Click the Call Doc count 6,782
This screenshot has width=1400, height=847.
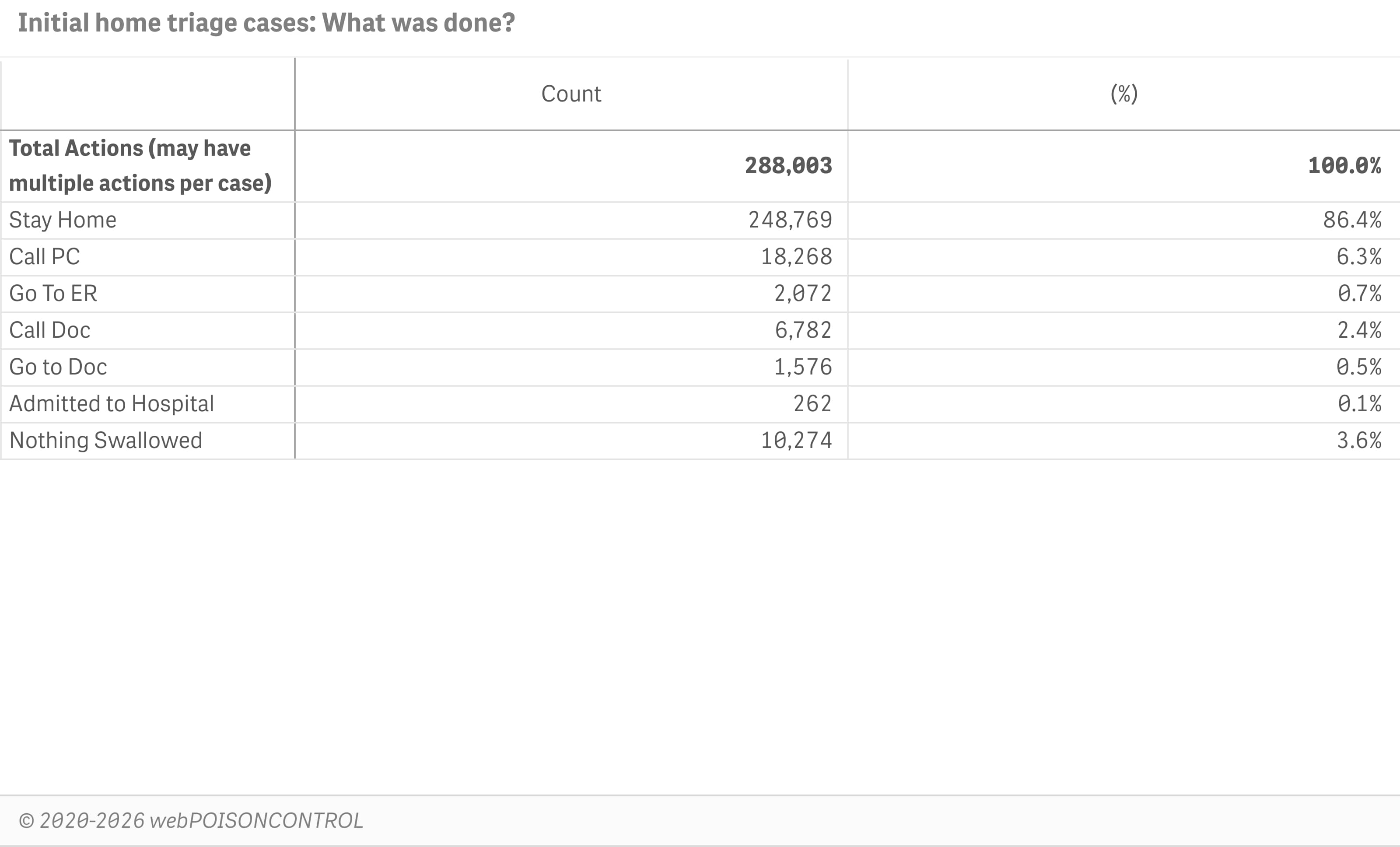click(803, 330)
